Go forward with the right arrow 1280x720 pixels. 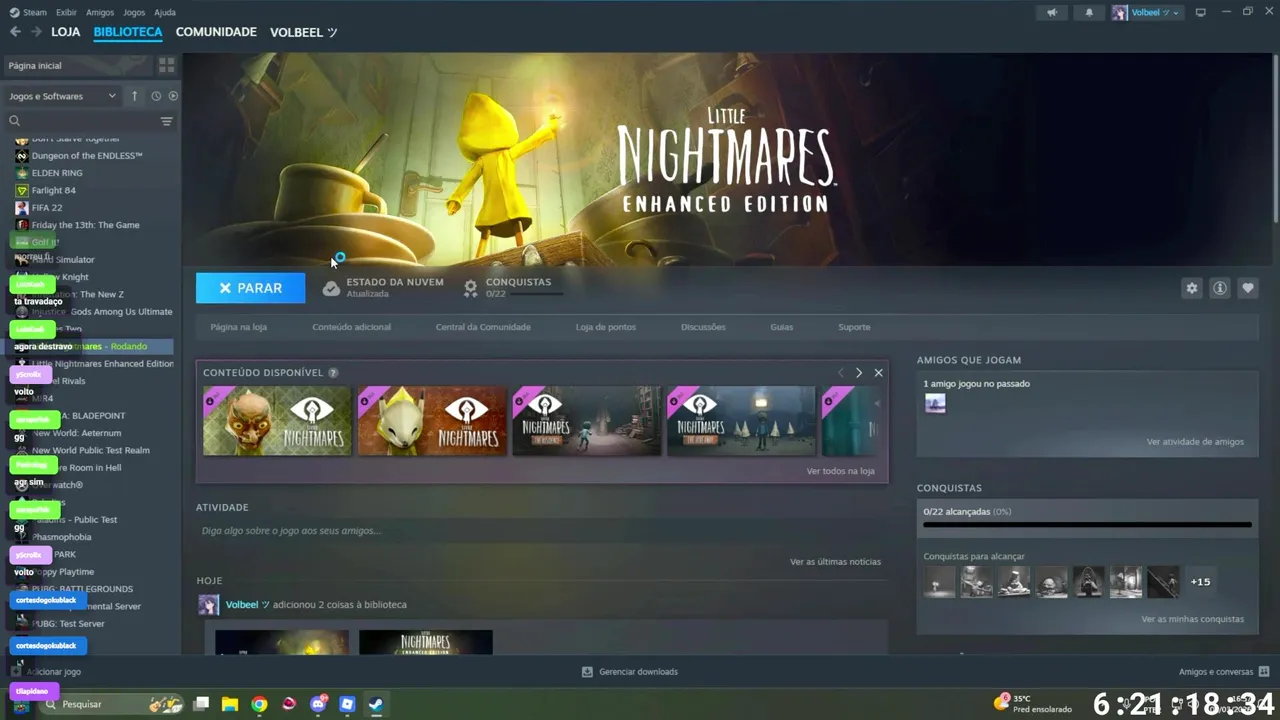point(36,32)
